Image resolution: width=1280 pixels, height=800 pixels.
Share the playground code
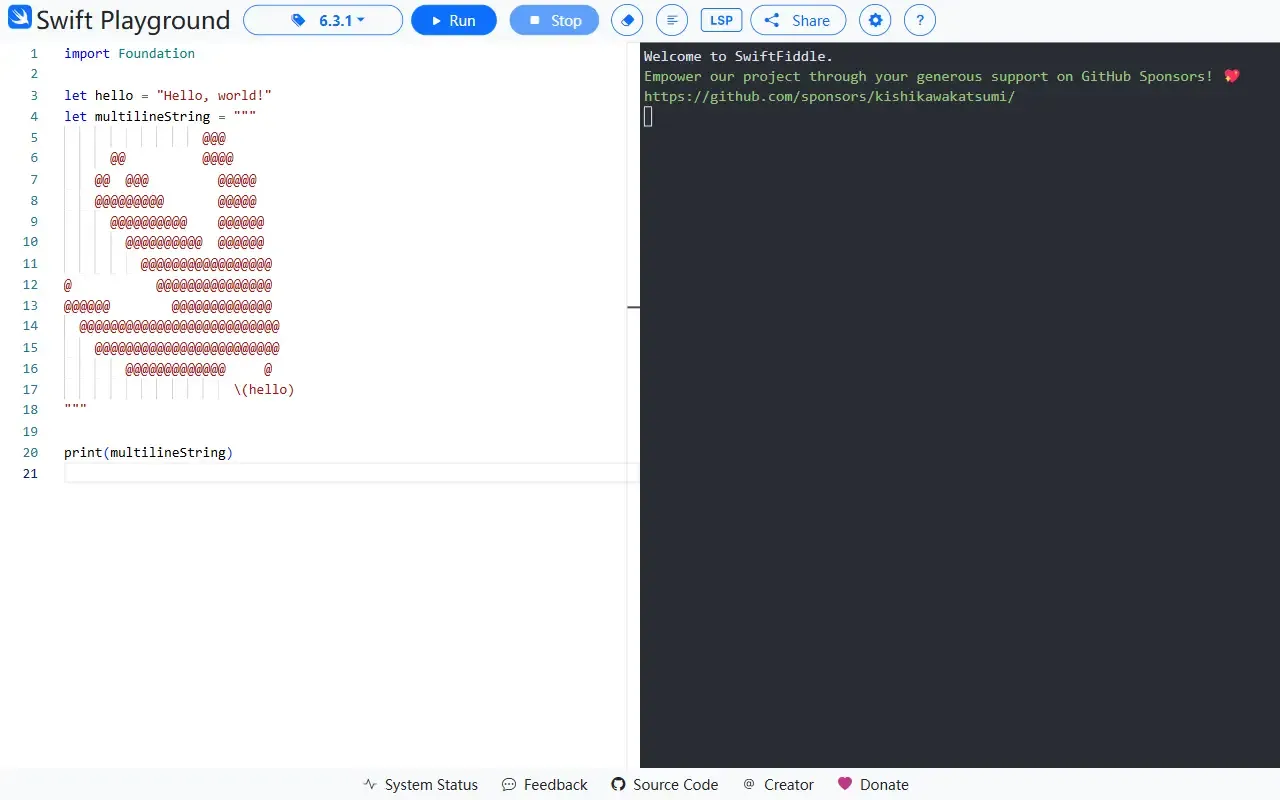[x=798, y=20]
